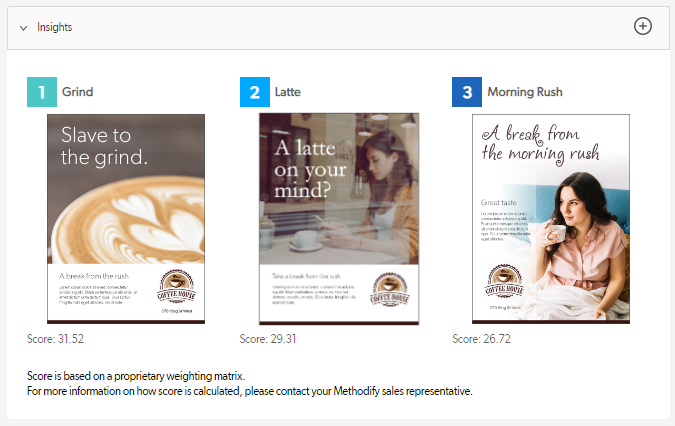Viewport: 675px width, 426px height.
Task: Open the Morning Rush ad thumbnail
Action: tap(551, 218)
